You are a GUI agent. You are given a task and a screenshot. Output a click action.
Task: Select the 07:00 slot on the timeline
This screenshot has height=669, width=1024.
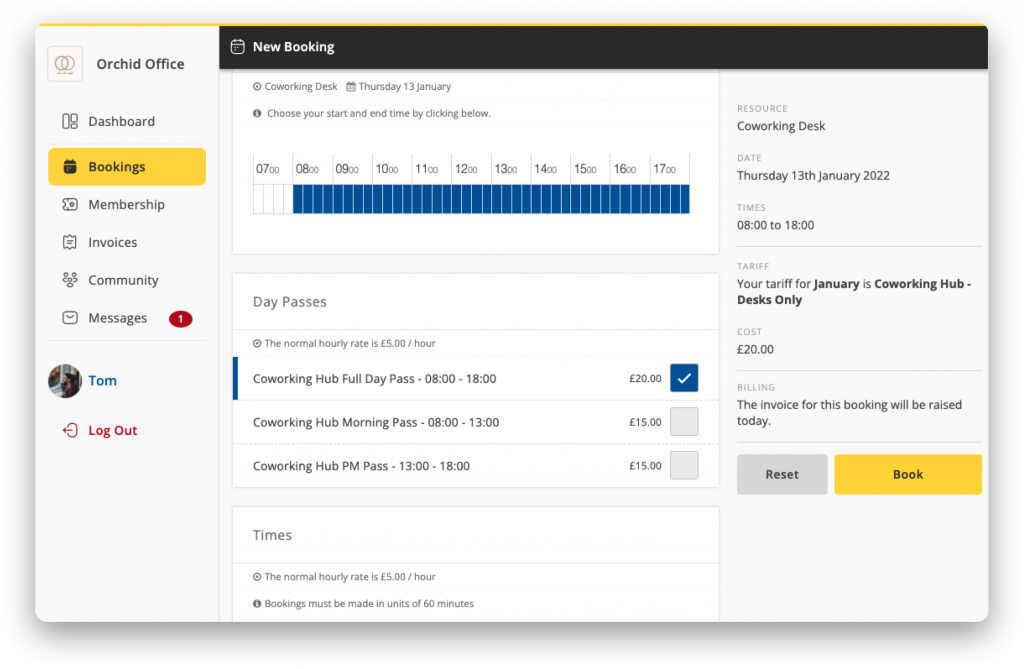coord(273,199)
